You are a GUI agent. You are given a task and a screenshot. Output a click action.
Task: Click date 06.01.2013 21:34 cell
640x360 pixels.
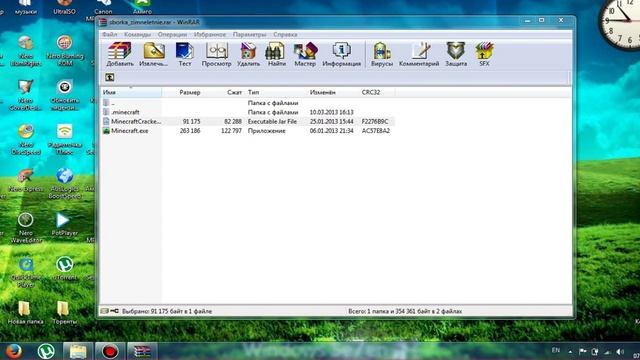click(331, 131)
